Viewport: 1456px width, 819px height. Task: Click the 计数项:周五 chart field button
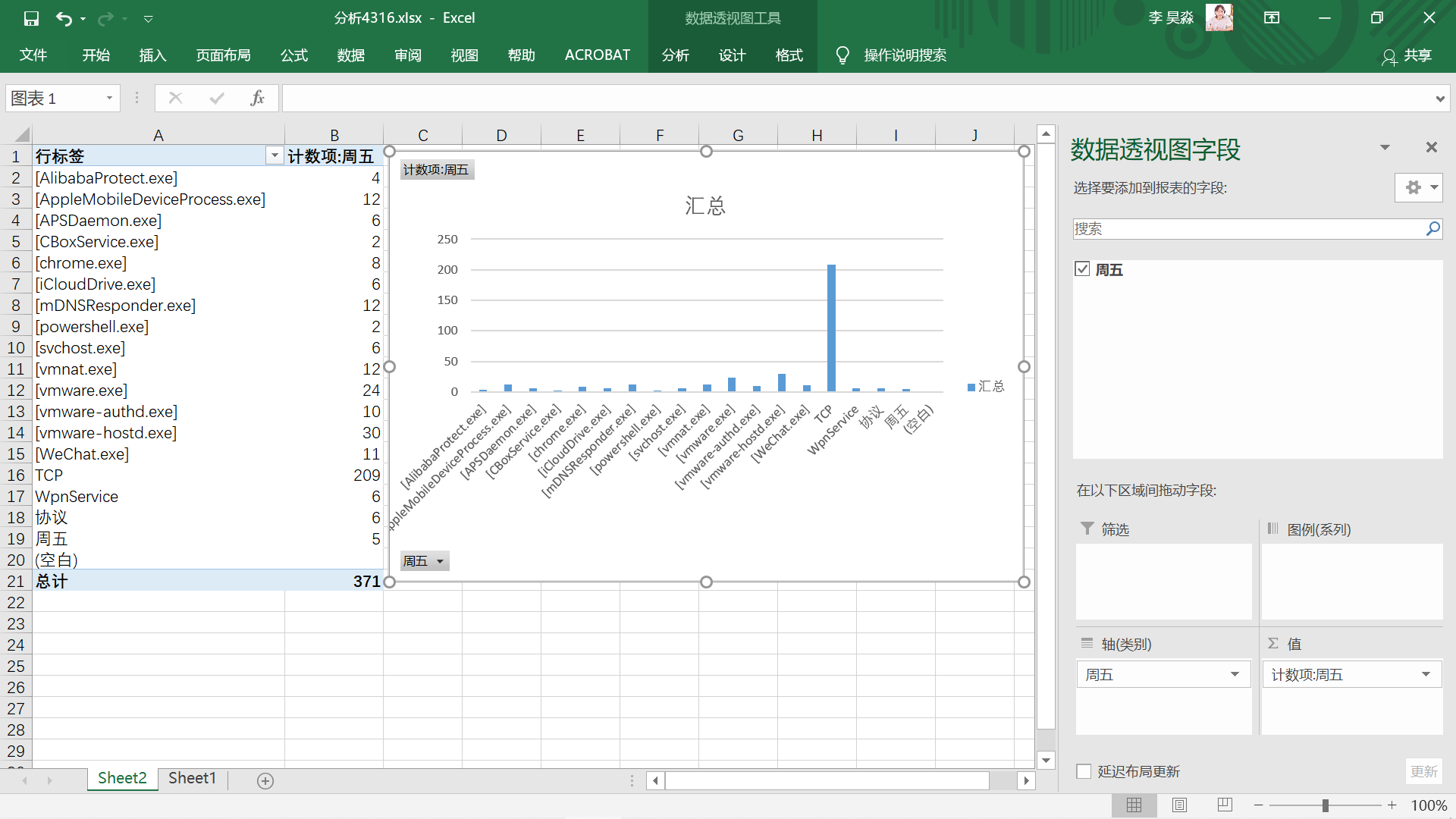pyautogui.click(x=436, y=169)
